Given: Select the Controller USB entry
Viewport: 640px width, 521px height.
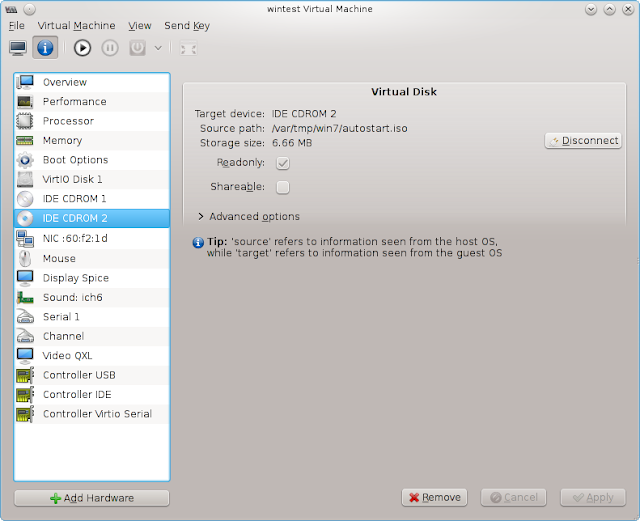Looking at the screenshot, I should (92, 375).
